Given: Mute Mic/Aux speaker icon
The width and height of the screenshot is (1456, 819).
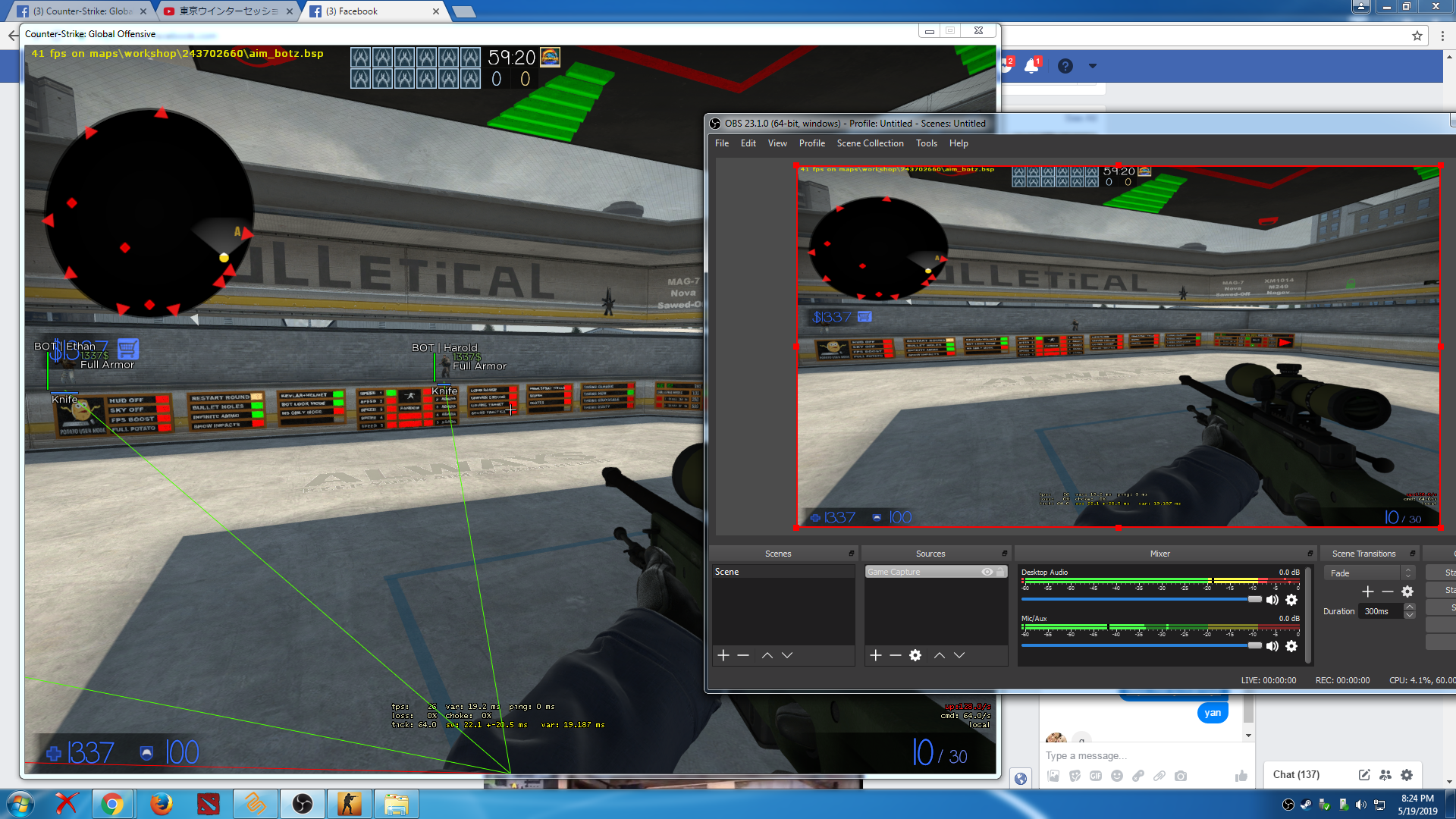Looking at the screenshot, I should point(1272,646).
